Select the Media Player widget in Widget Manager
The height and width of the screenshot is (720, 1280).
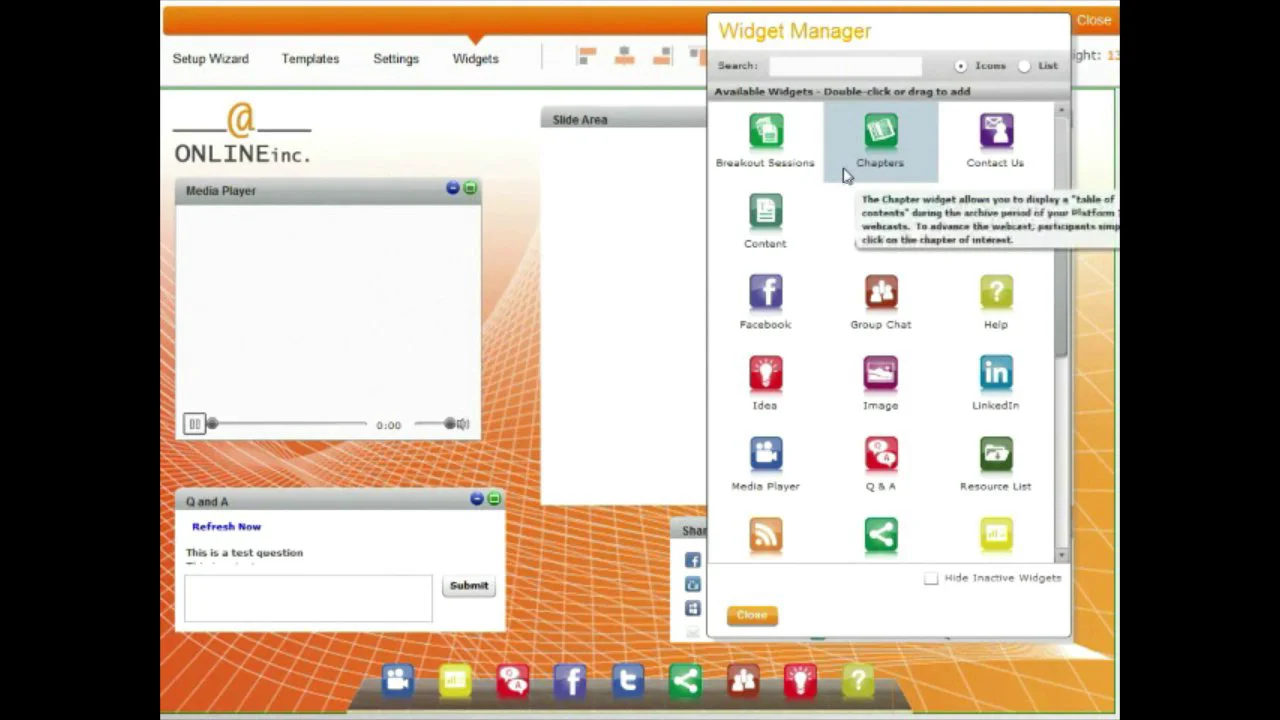[x=766, y=455]
